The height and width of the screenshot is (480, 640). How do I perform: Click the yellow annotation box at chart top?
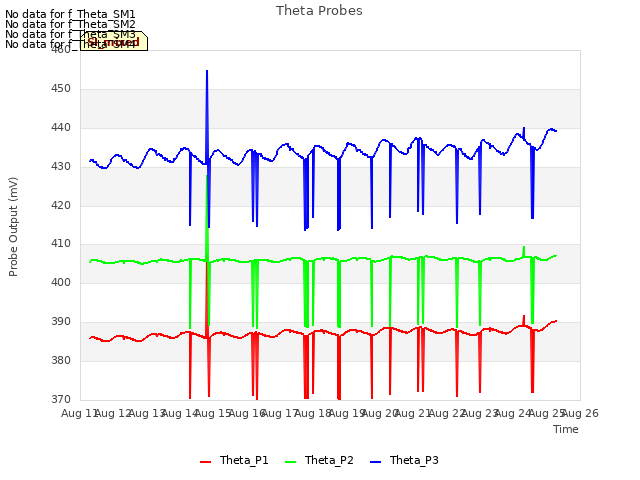point(114,41)
